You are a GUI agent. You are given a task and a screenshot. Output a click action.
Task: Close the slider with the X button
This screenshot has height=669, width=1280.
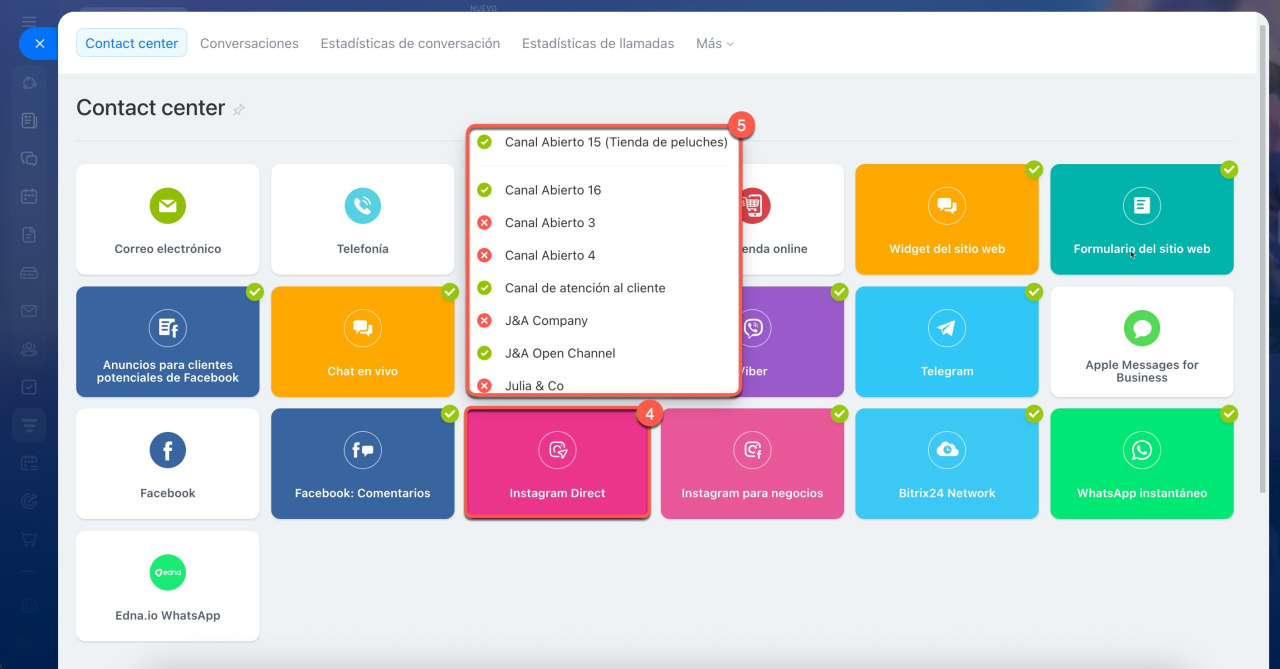coord(39,44)
